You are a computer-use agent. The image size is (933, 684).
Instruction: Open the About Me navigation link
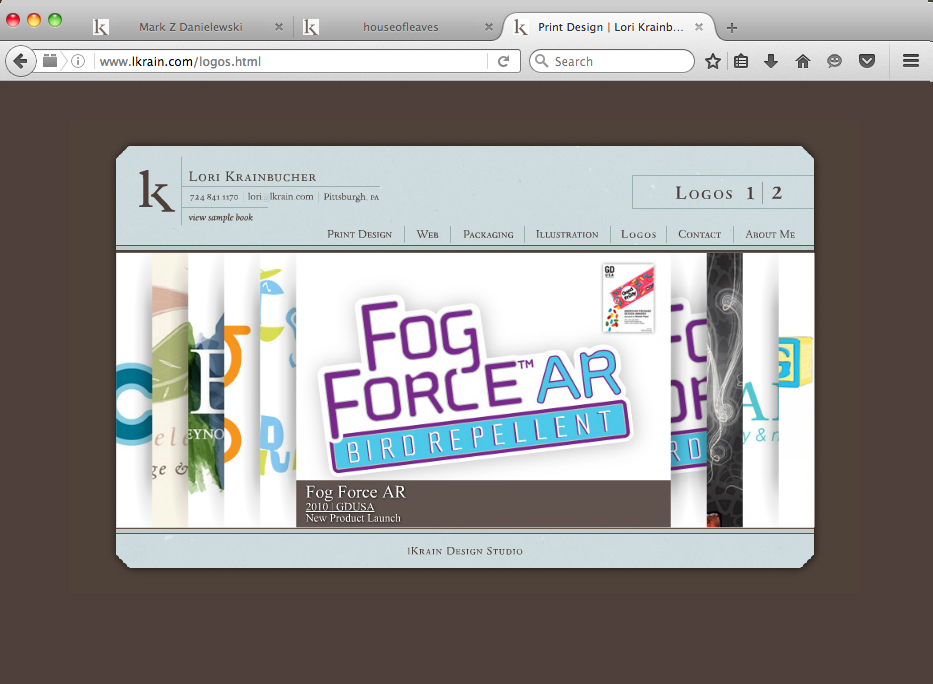(x=770, y=234)
